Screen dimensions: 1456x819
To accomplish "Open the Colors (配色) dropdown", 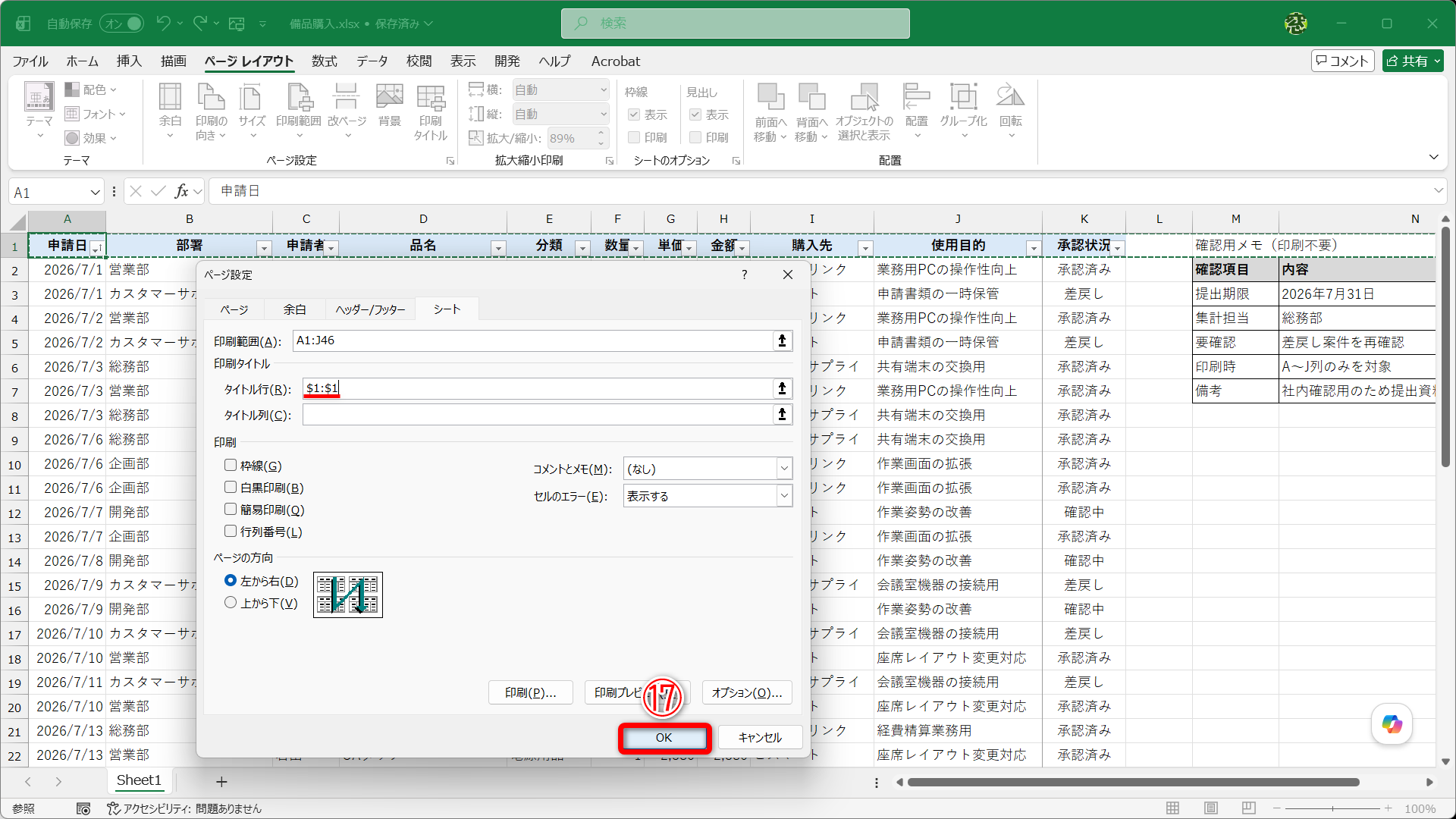I will point(90,89).
